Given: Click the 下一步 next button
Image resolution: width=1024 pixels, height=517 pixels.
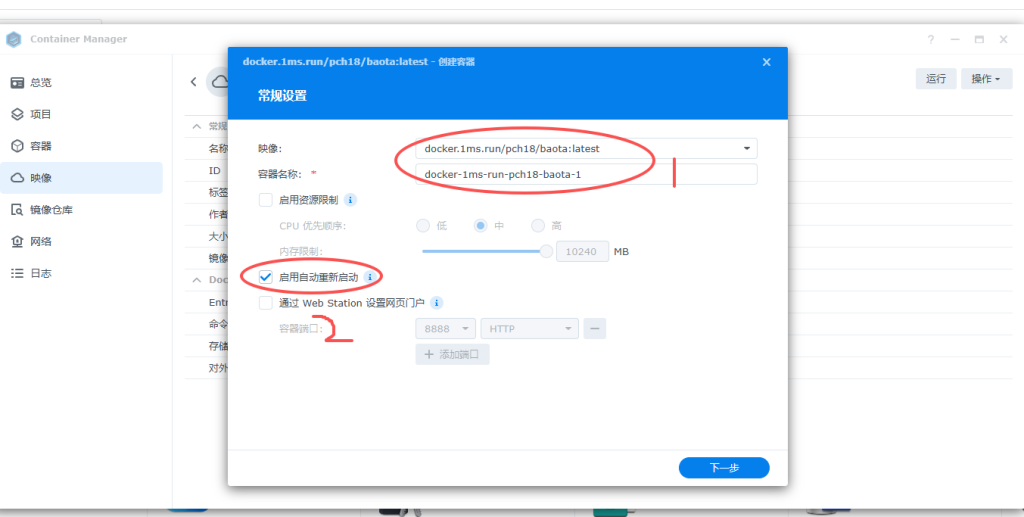Looking at the screenshot, I should (724, 468).
